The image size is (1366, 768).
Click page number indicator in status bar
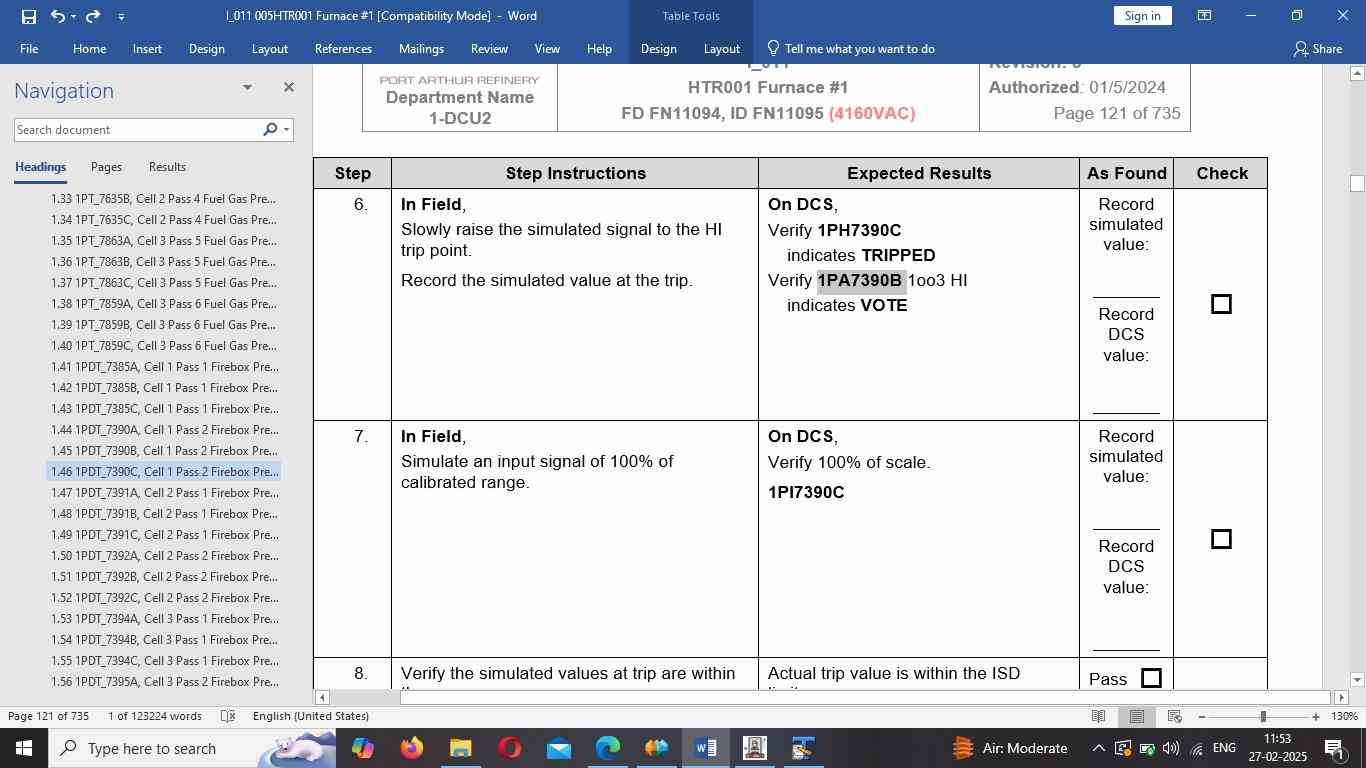click(x=48, y=716)
